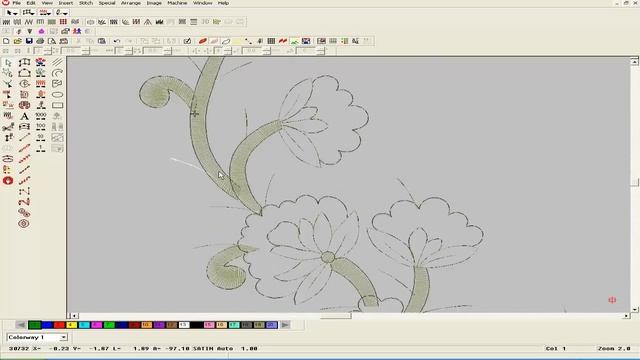Click the Undo arrow icon
640x360 pixels.
(117, 41)
